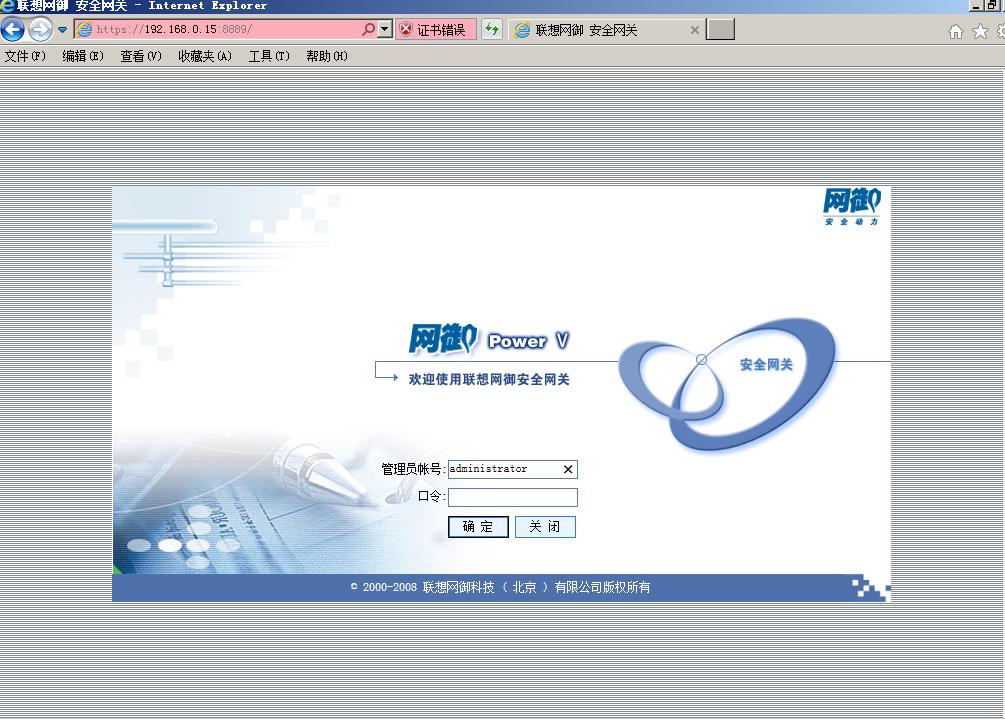Open the 文件(F) menu
This screenshot has width=1005, height=719.
coord(25,56)
